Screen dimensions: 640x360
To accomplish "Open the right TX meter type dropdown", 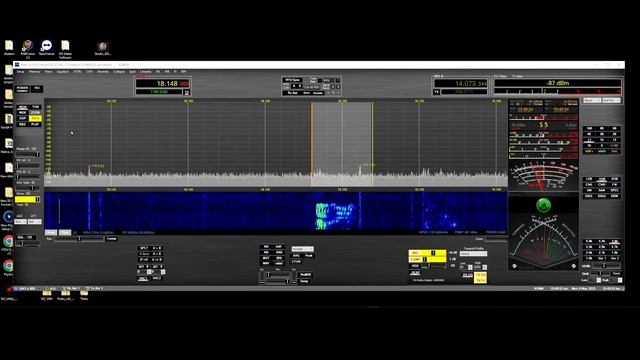I will 611,100.
